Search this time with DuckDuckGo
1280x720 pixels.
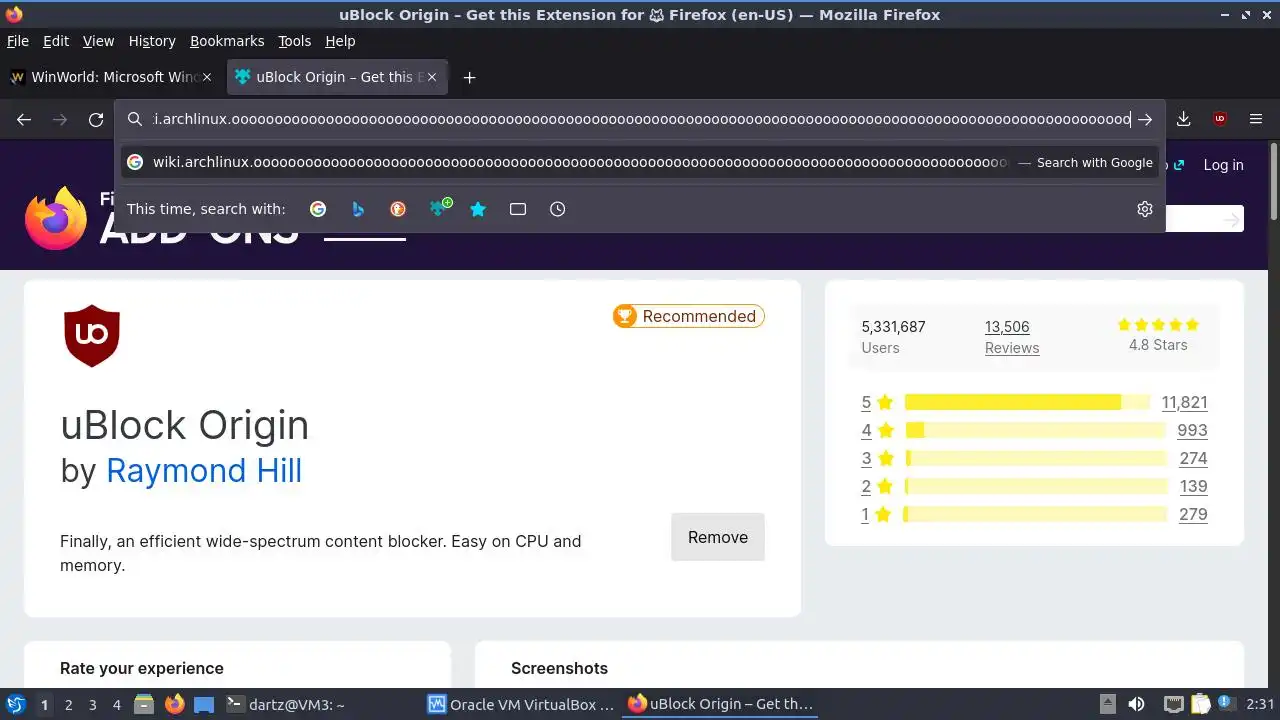398,209
